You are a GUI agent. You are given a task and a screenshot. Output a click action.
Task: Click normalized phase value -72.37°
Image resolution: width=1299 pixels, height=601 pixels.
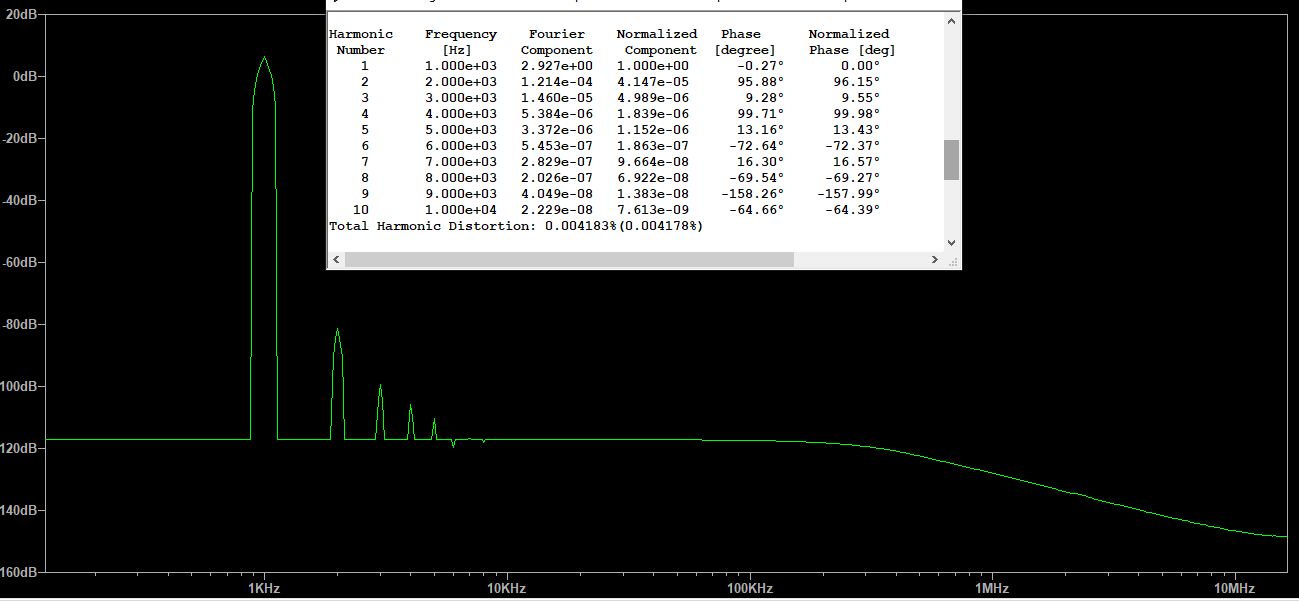[x=853, y=146]
